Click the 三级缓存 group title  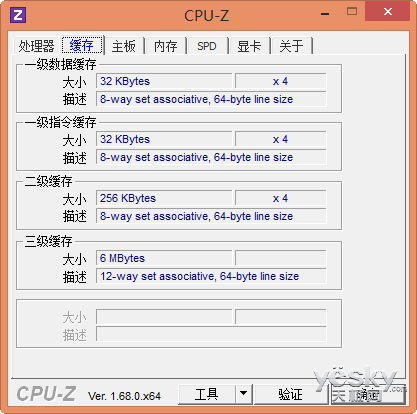click(x=49, y=241)
